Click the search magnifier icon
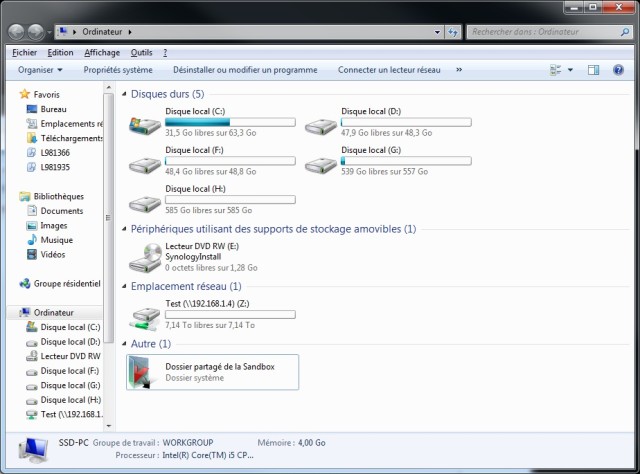The image size is (640, 474). tap(625, 32)
